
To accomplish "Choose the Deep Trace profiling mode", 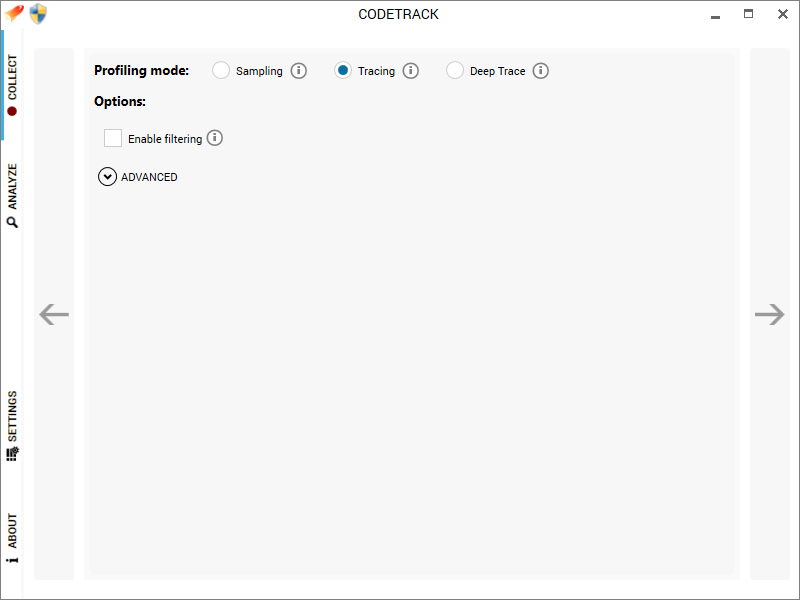I will point(455,70).
